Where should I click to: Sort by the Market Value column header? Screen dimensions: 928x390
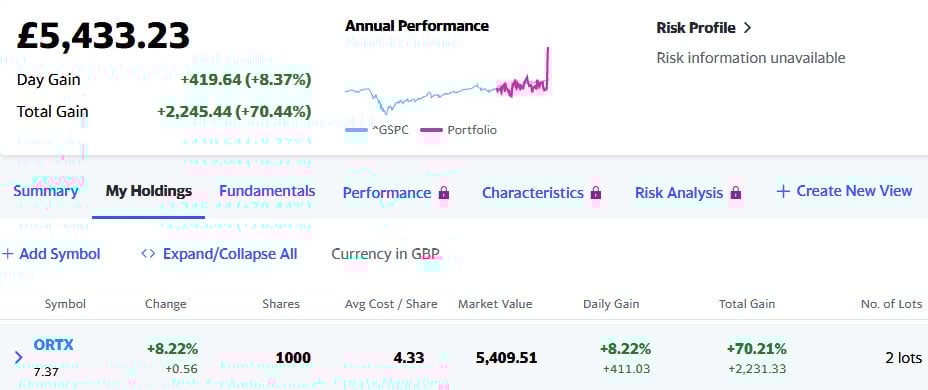point(495,304)
